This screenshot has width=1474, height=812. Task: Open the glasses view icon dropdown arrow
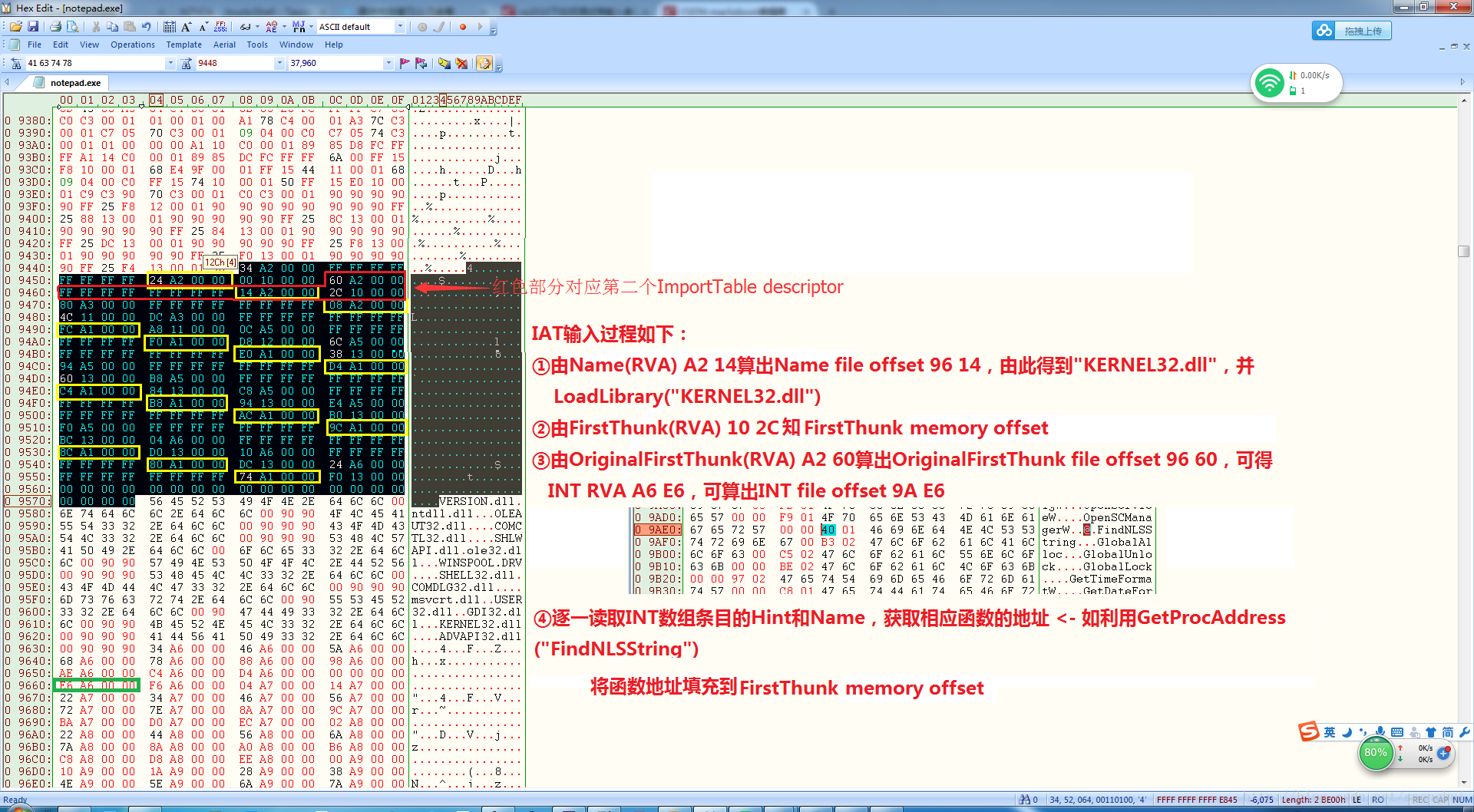(x=256, y=27)
